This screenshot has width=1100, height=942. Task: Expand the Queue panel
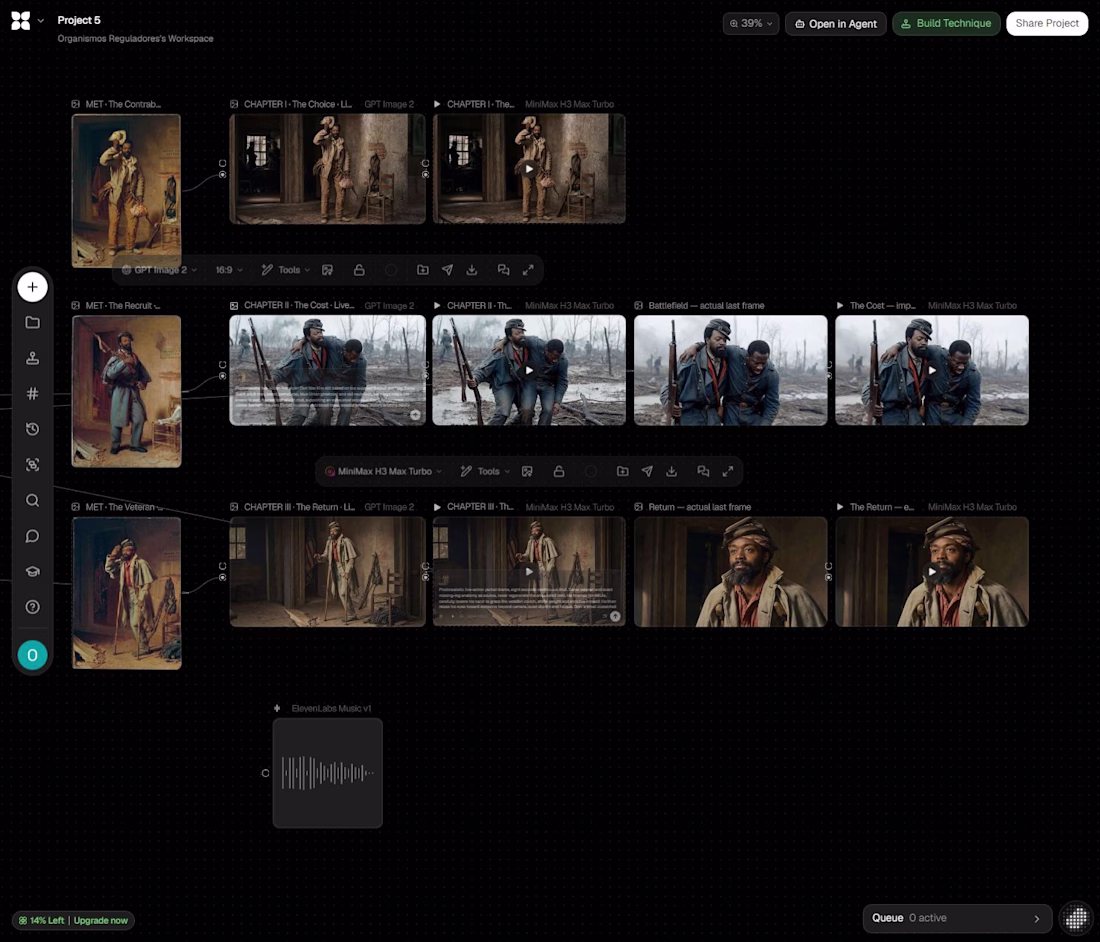957,918
